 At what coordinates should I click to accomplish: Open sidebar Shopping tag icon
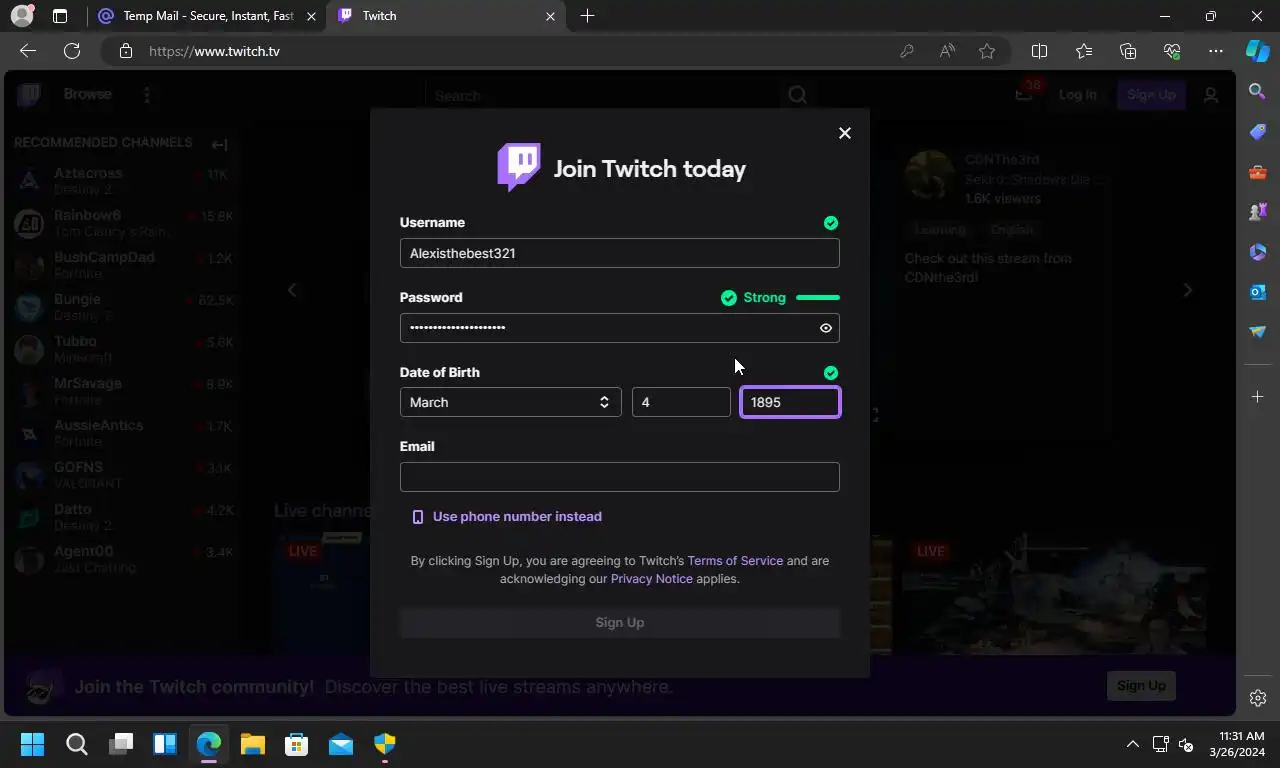1258,132
